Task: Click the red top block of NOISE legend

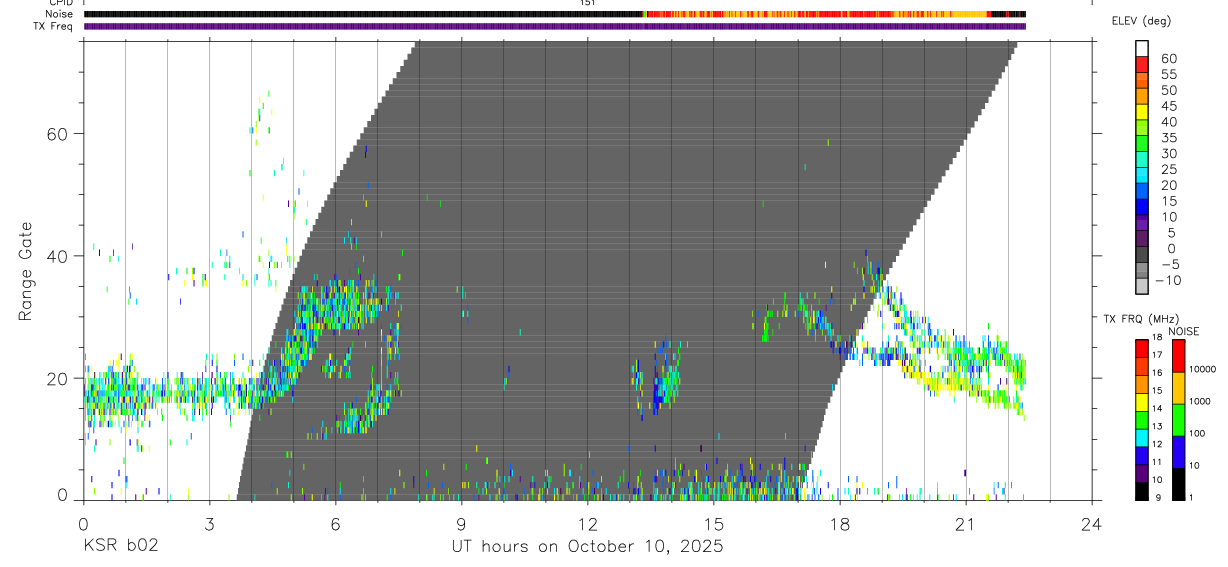Action: point(1178,356)
